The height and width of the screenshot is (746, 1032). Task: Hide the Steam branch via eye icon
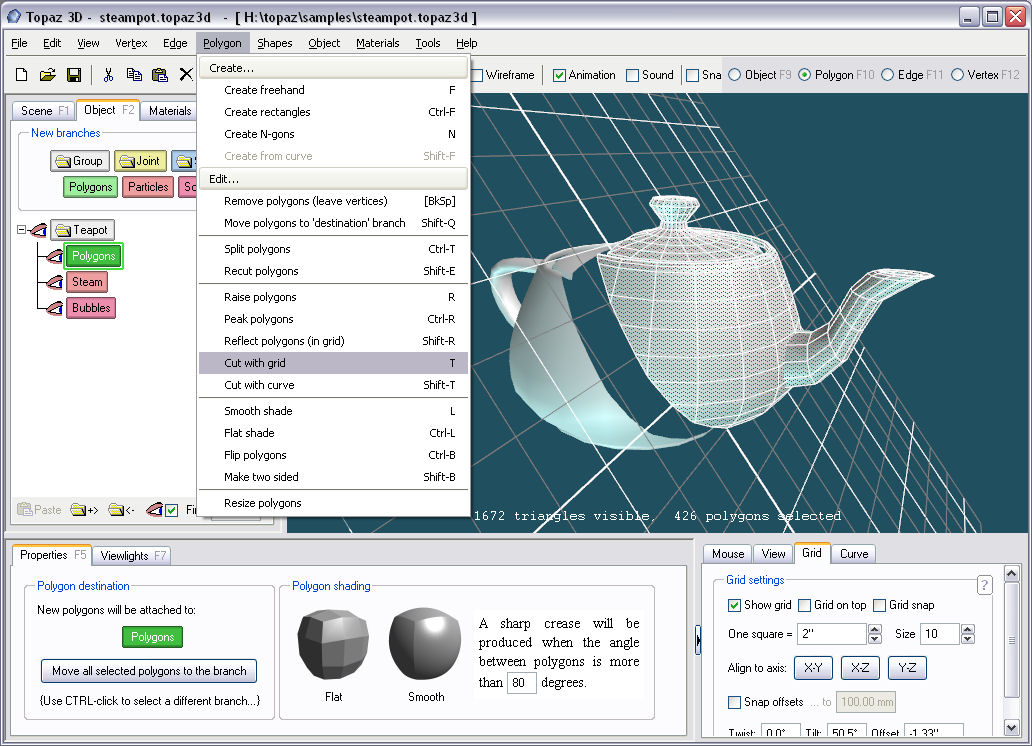pyautogui.click(x=54, y=283)
